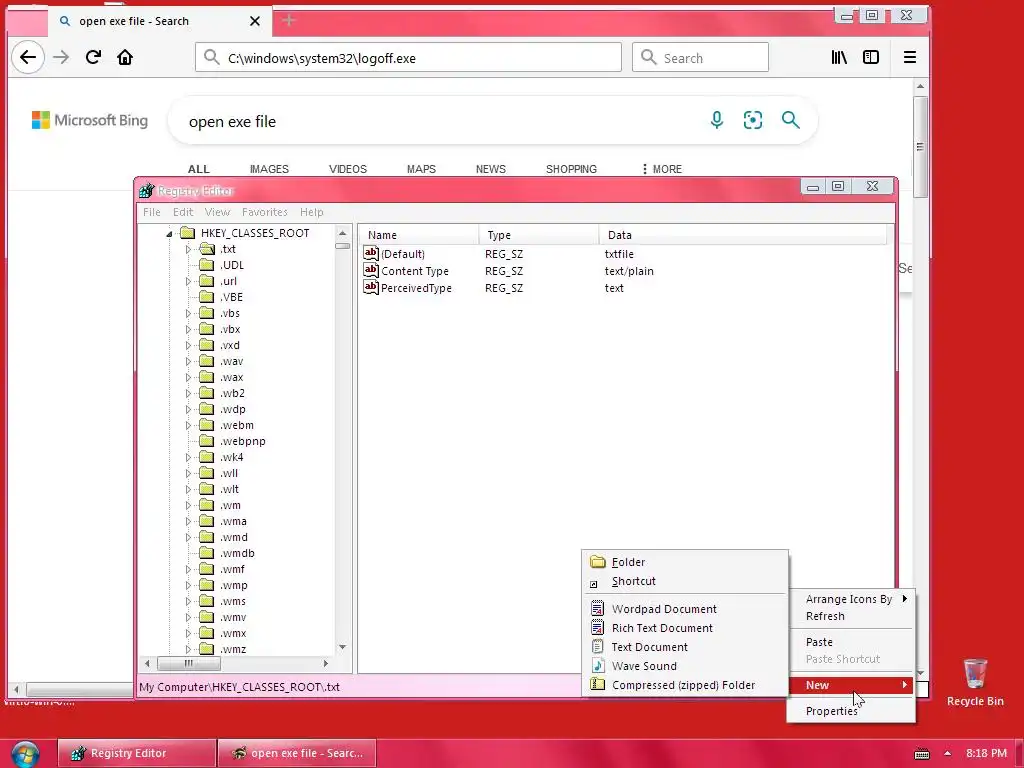Screen dimensions: 1024x768
Task: Close the open exe file browser tab
Action: [x=255, y=21]
